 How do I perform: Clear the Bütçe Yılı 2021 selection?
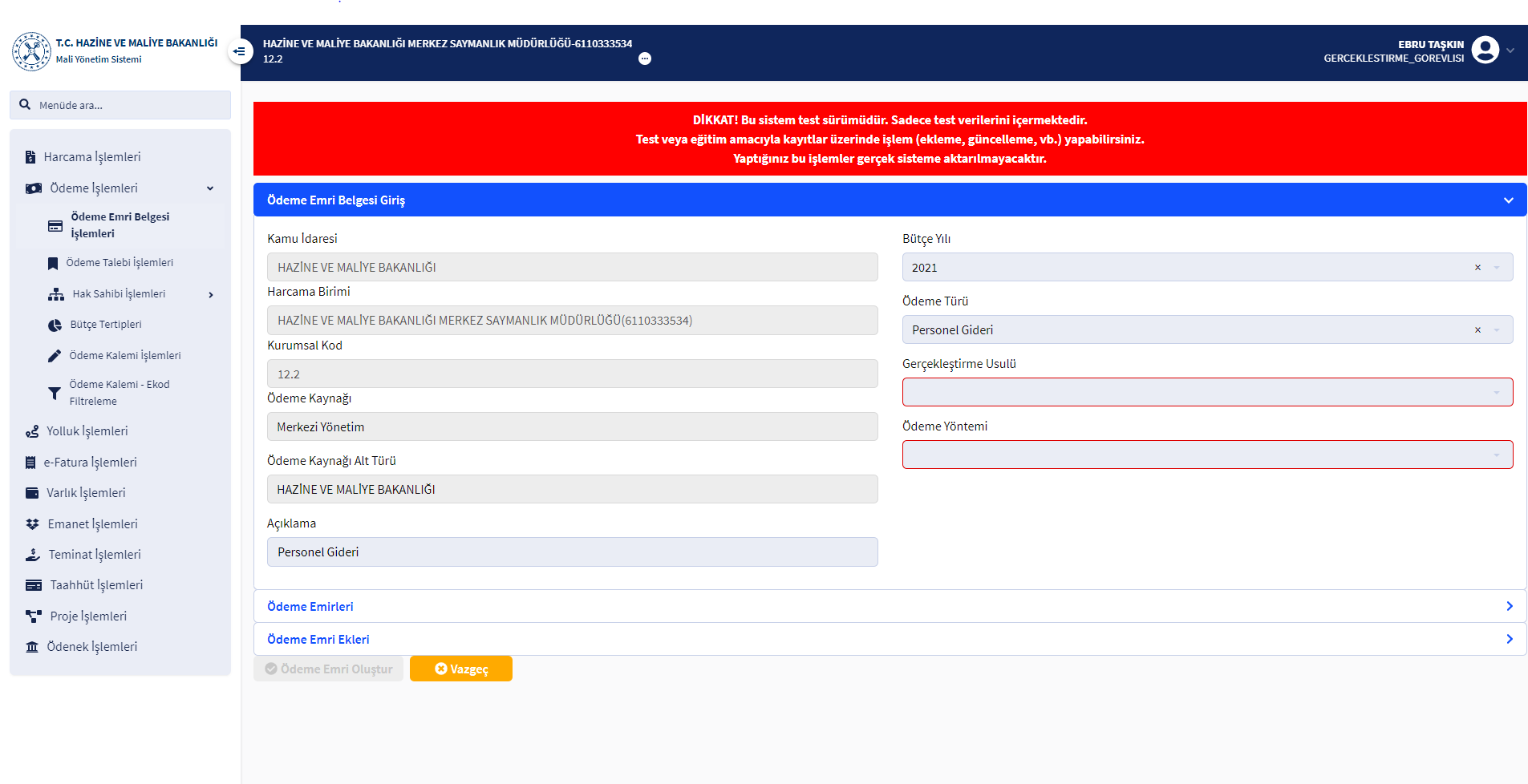point(1477,268)
